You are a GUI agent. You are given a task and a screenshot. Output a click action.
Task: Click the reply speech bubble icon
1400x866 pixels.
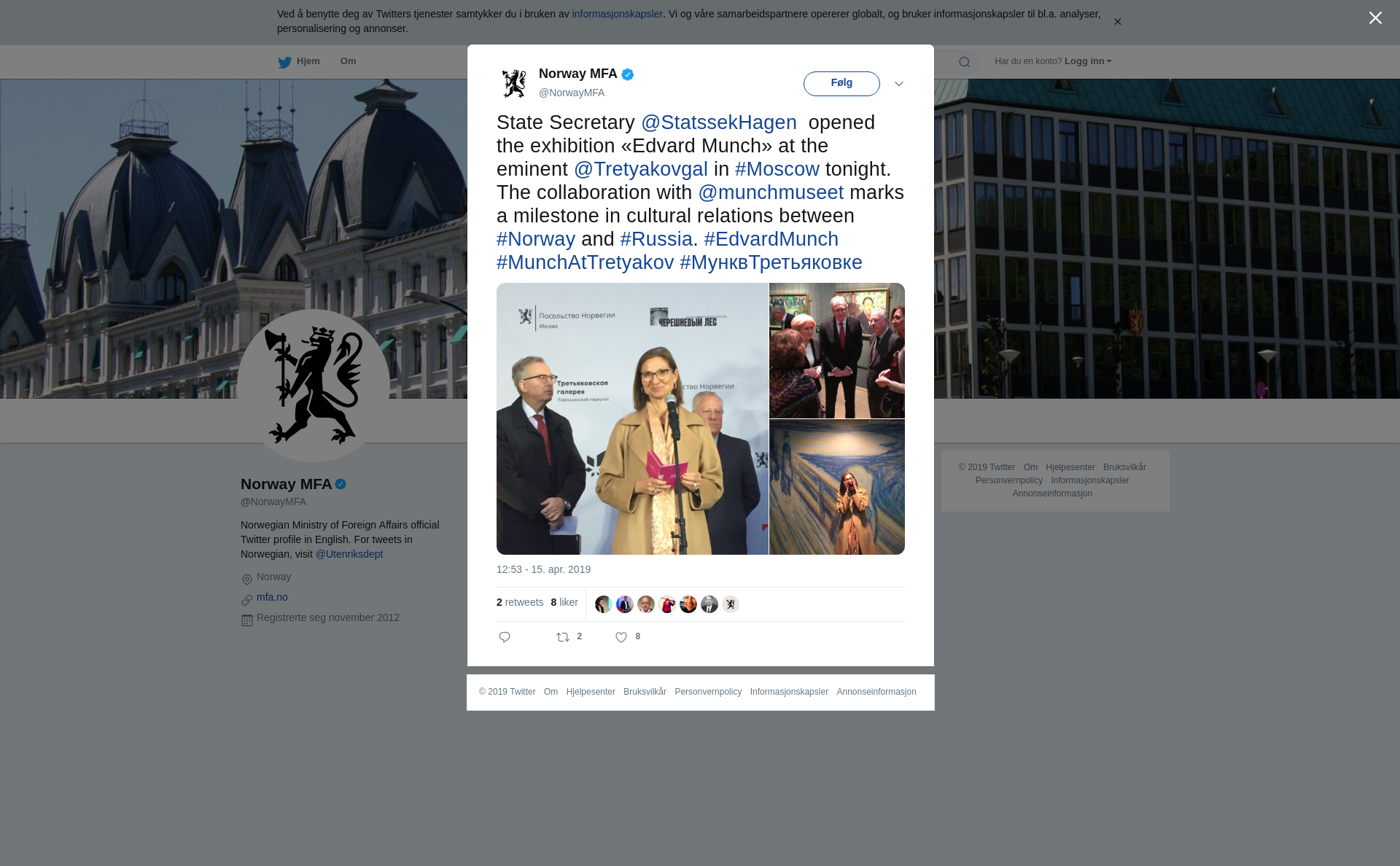tap(504, 637)
